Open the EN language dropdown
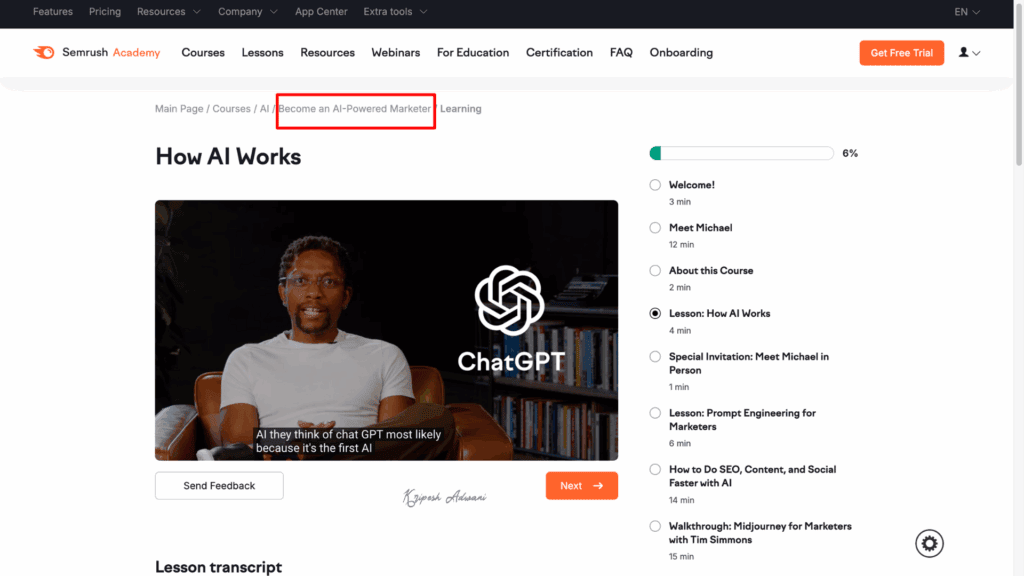 pos(966,11)
